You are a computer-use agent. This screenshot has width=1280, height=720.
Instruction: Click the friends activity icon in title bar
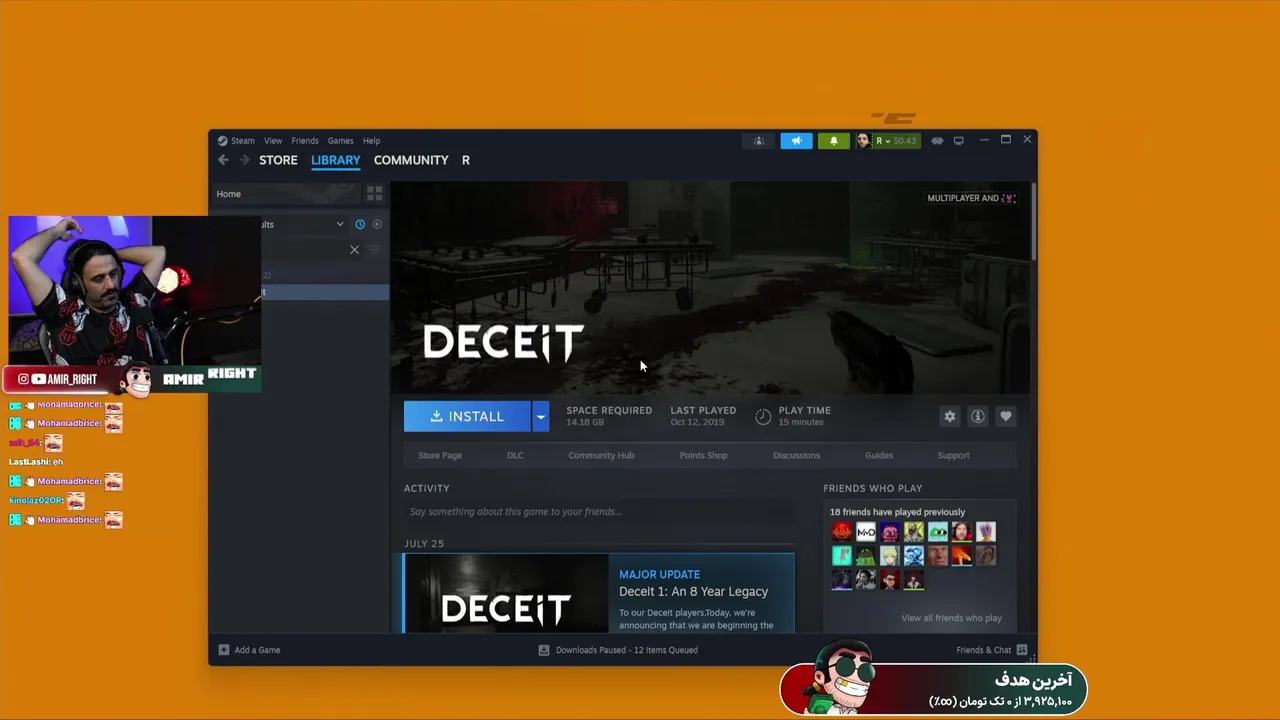[x=759, y=141]
